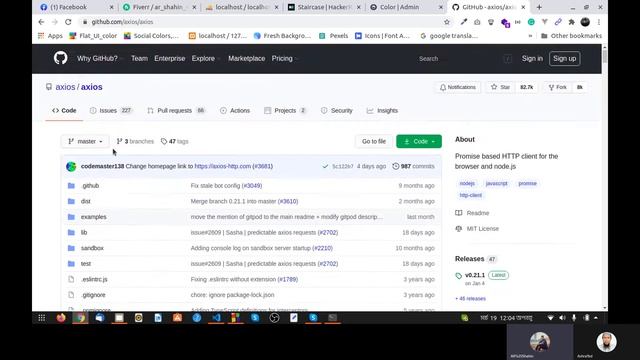
Task: Open the lib folder
Action: 84,232
